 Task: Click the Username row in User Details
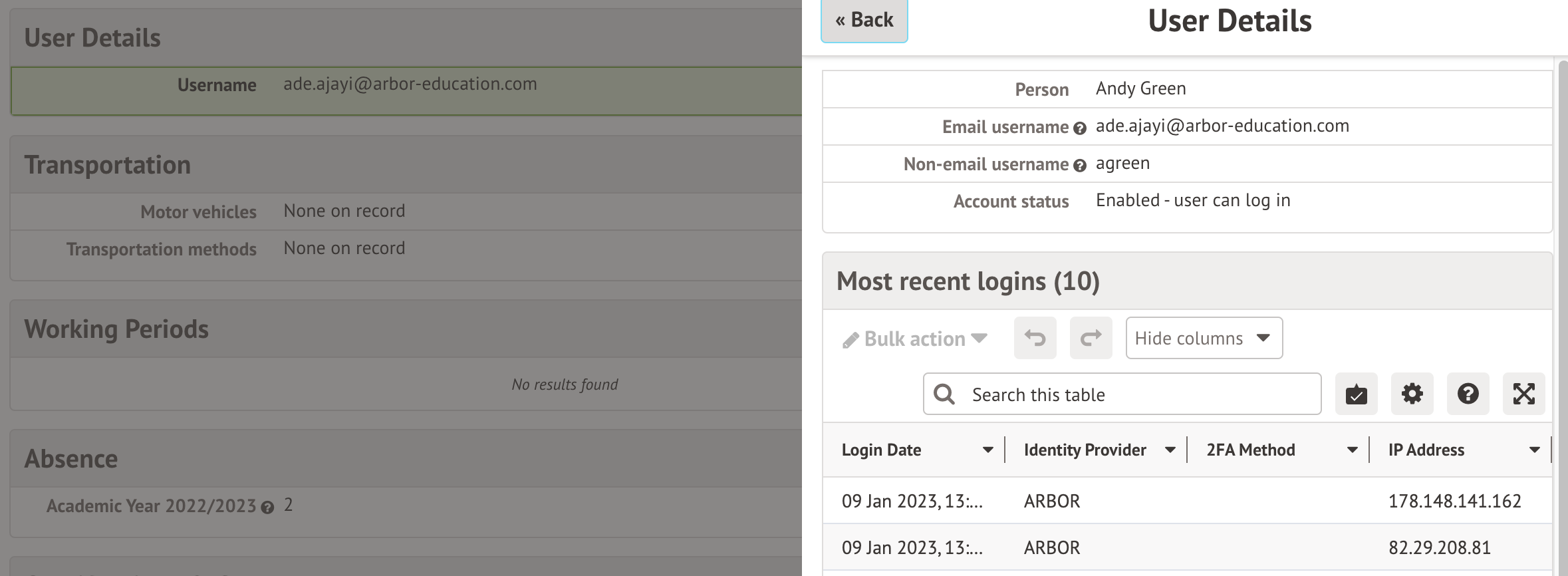click(x=406, y=85)
